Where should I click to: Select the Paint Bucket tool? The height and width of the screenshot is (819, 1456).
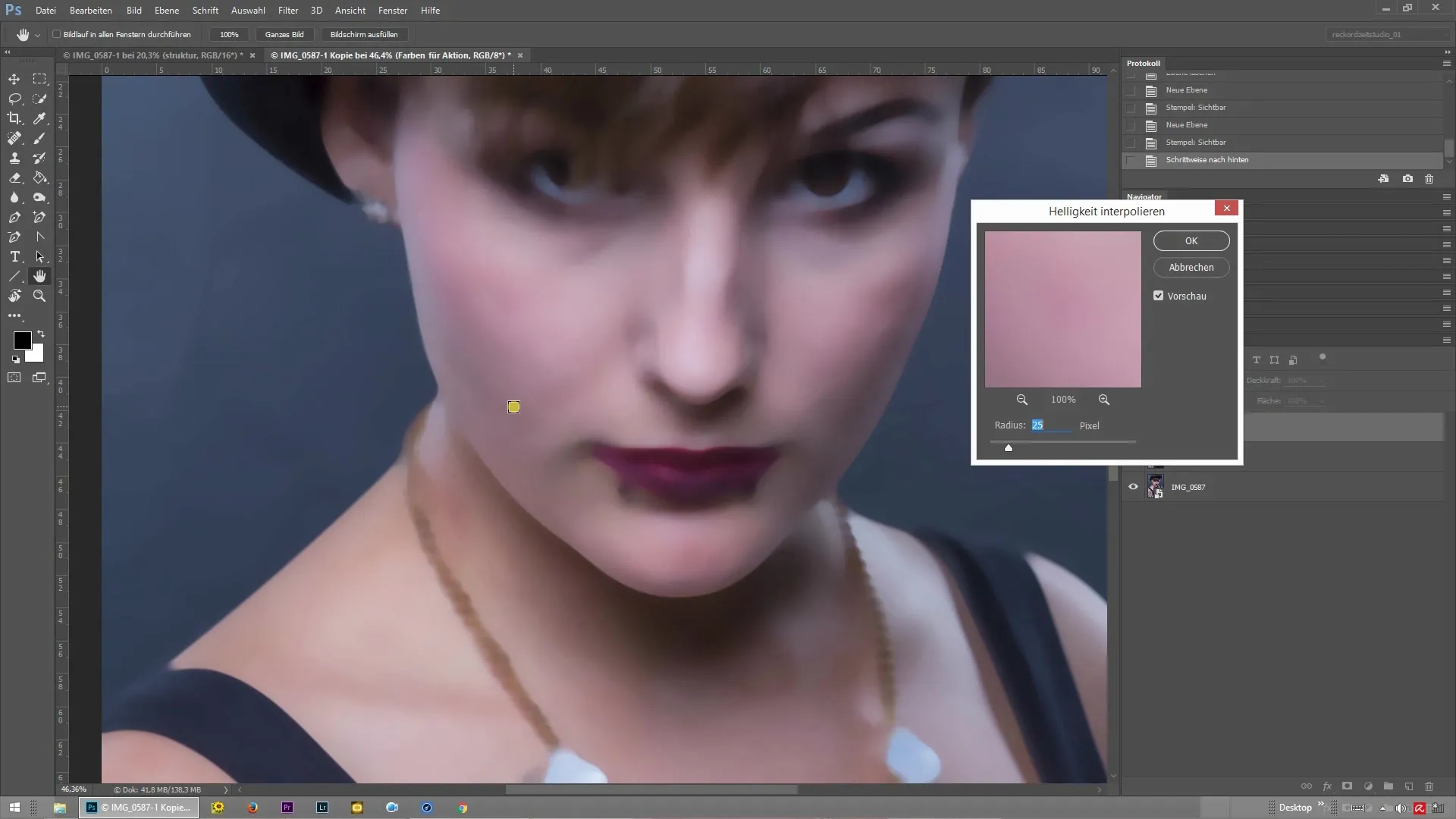39,177
